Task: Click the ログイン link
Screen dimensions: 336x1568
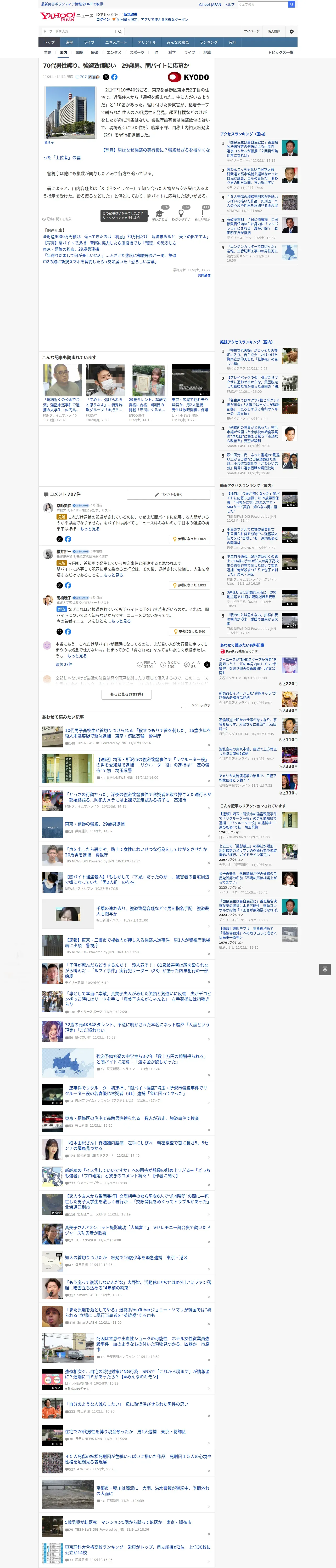Action: (103, 20)
